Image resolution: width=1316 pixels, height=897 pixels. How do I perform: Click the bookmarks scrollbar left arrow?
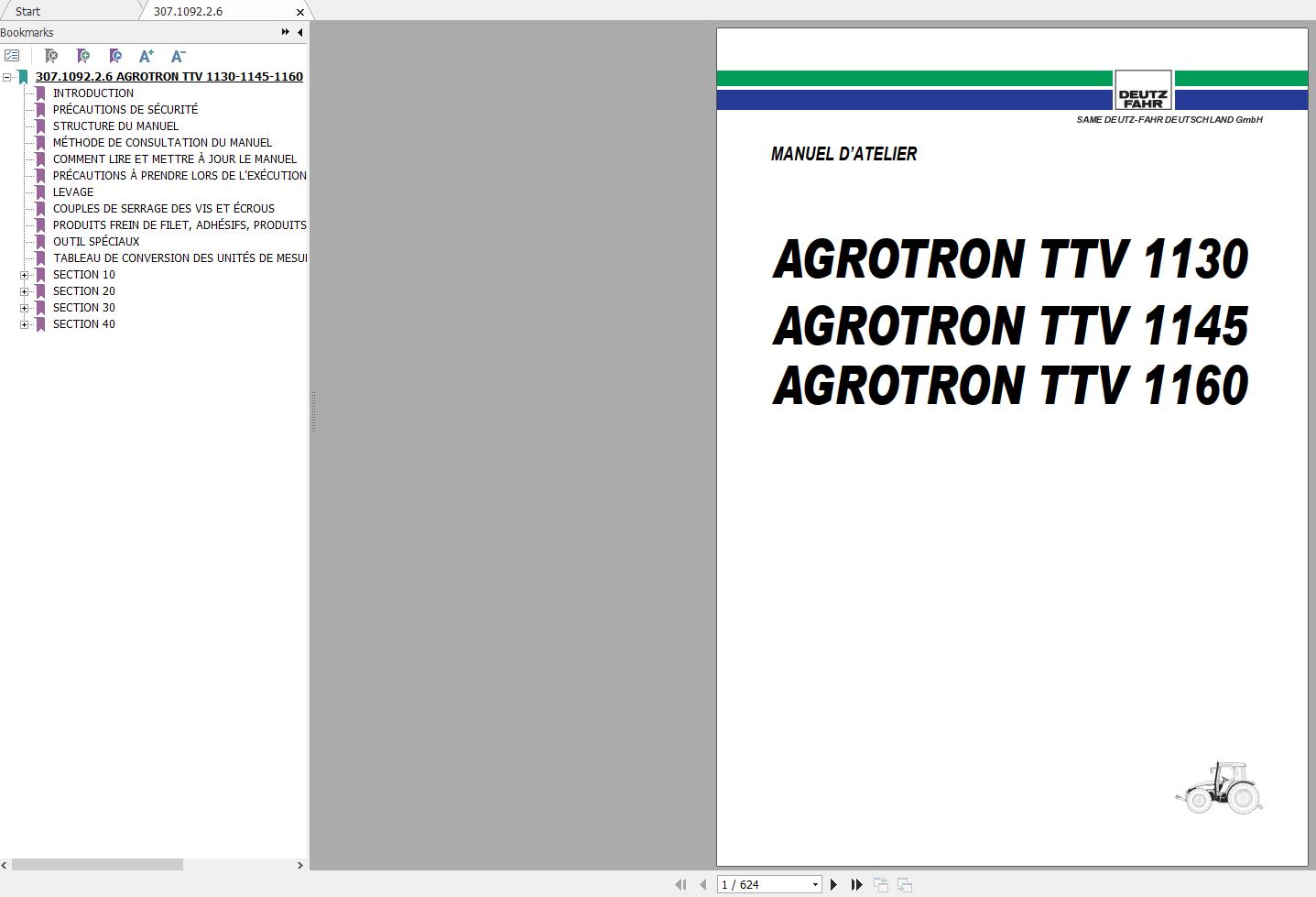5,865
